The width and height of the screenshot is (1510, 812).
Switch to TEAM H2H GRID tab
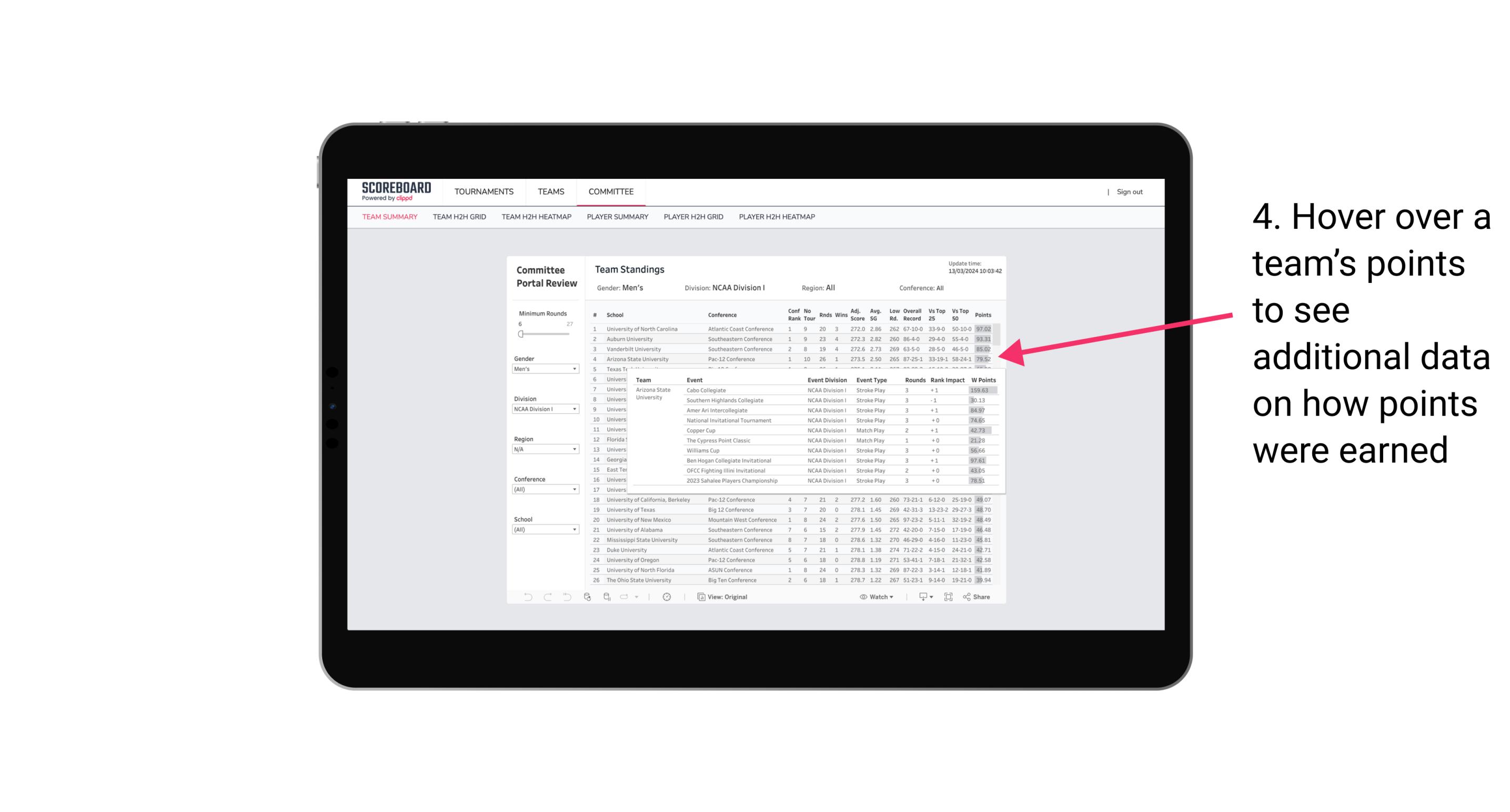pos(462,218)
